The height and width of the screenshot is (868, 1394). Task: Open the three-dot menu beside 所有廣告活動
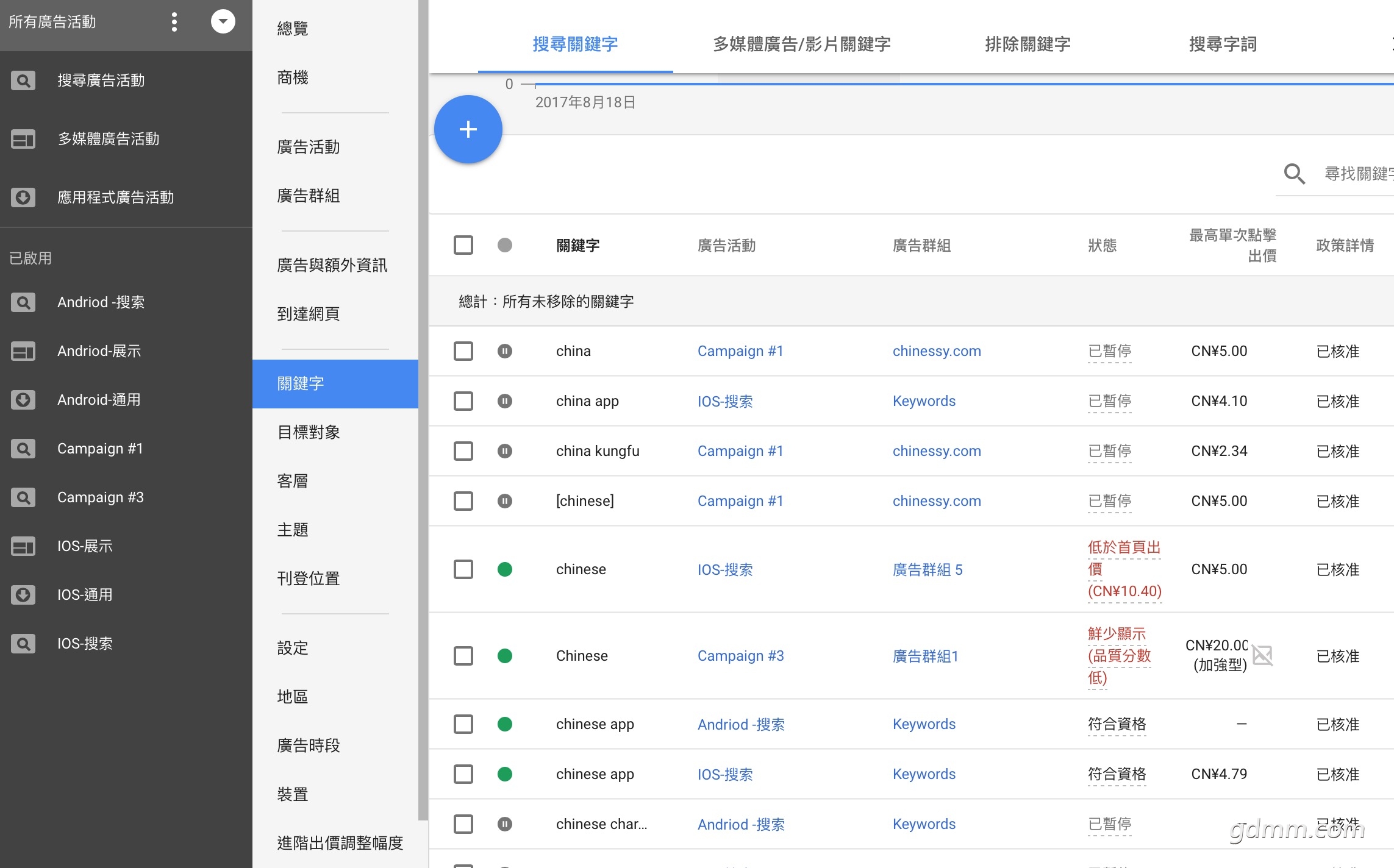point(174,22)
